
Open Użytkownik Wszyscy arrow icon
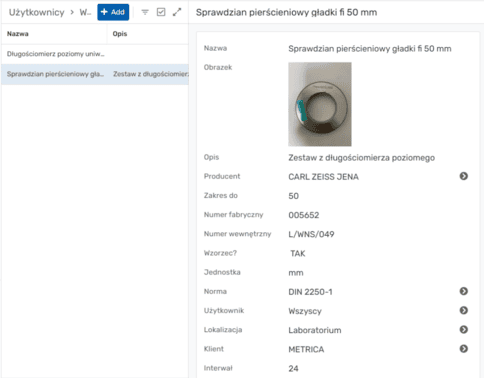(x=464, y=310)
